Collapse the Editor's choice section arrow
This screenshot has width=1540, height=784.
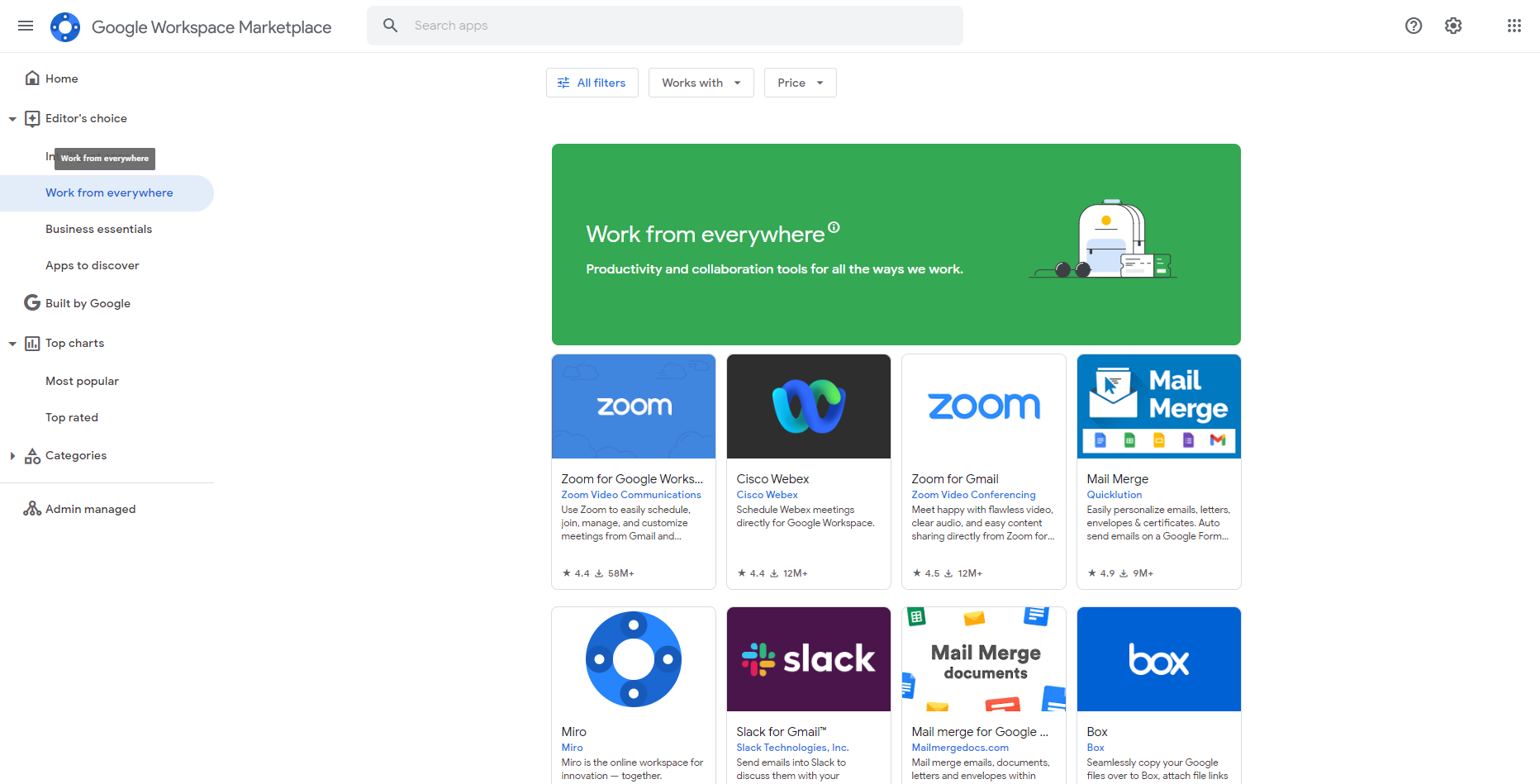(x=12, y=119)
